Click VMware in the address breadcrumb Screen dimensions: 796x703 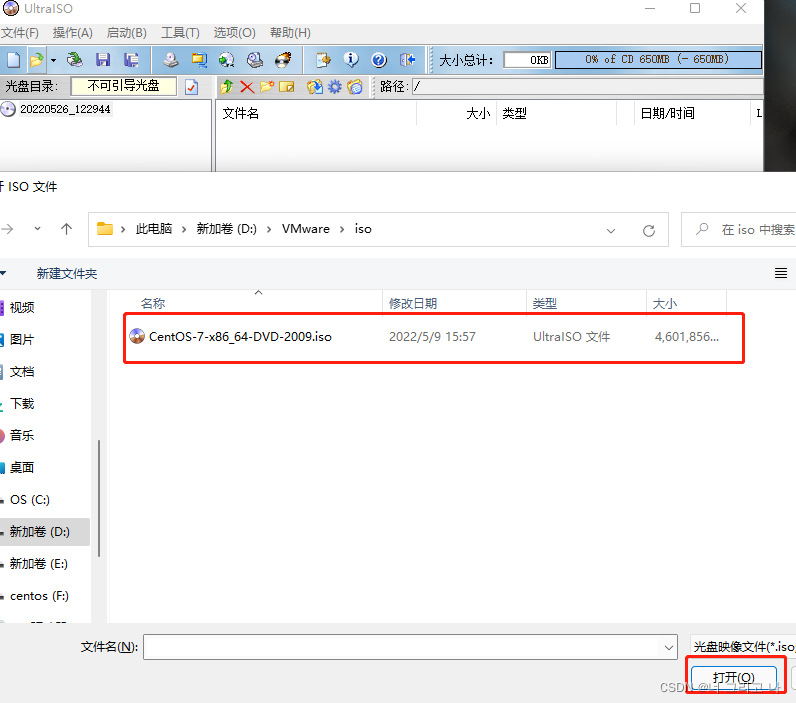tap(306, 229)
